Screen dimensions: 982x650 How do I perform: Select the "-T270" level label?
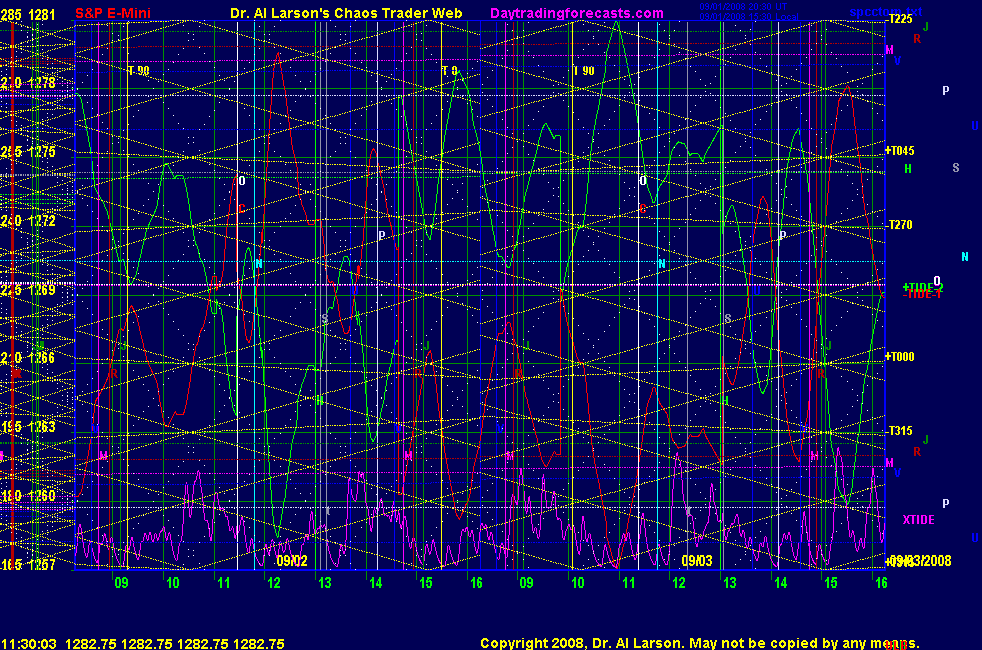coord(899,225)
